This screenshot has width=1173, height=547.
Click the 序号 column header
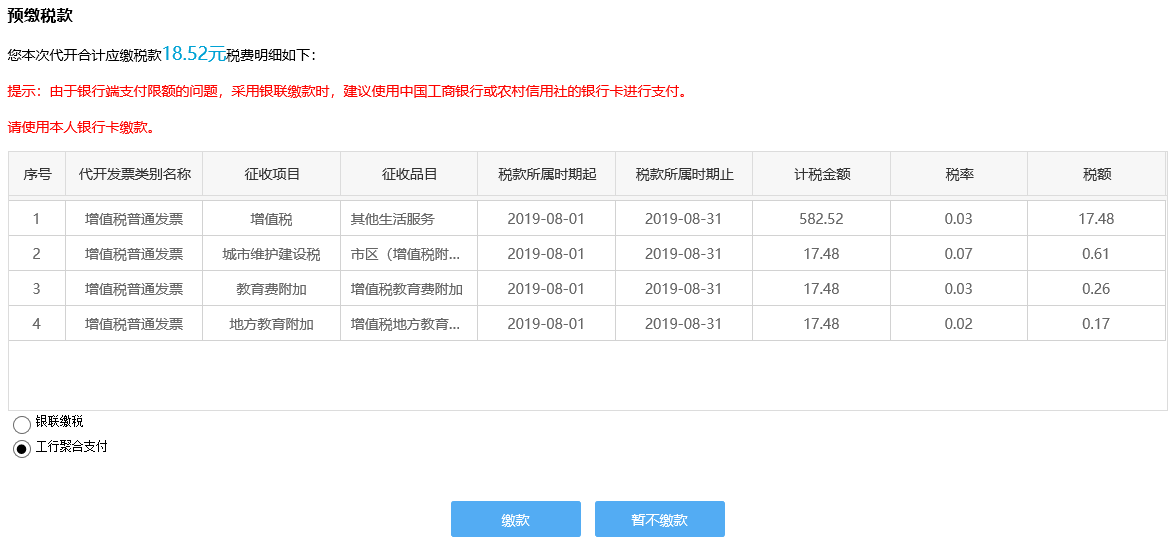pos(37,174)
